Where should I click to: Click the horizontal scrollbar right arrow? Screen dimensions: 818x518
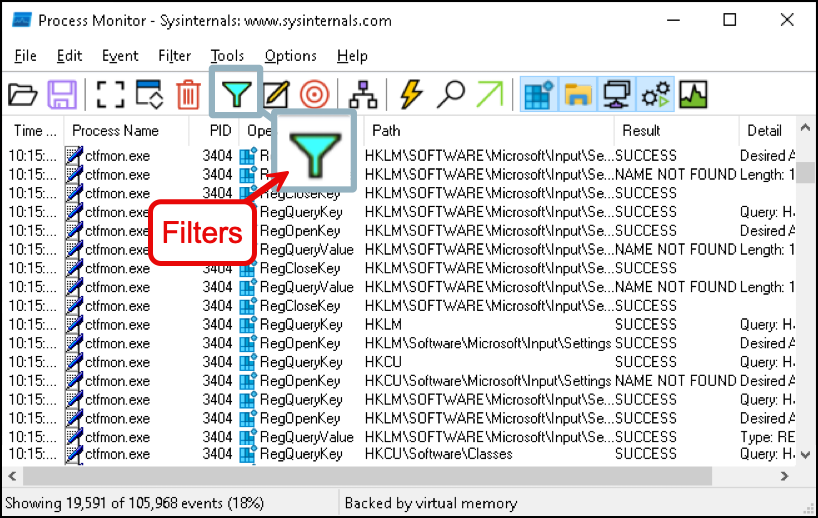(784, 476)
